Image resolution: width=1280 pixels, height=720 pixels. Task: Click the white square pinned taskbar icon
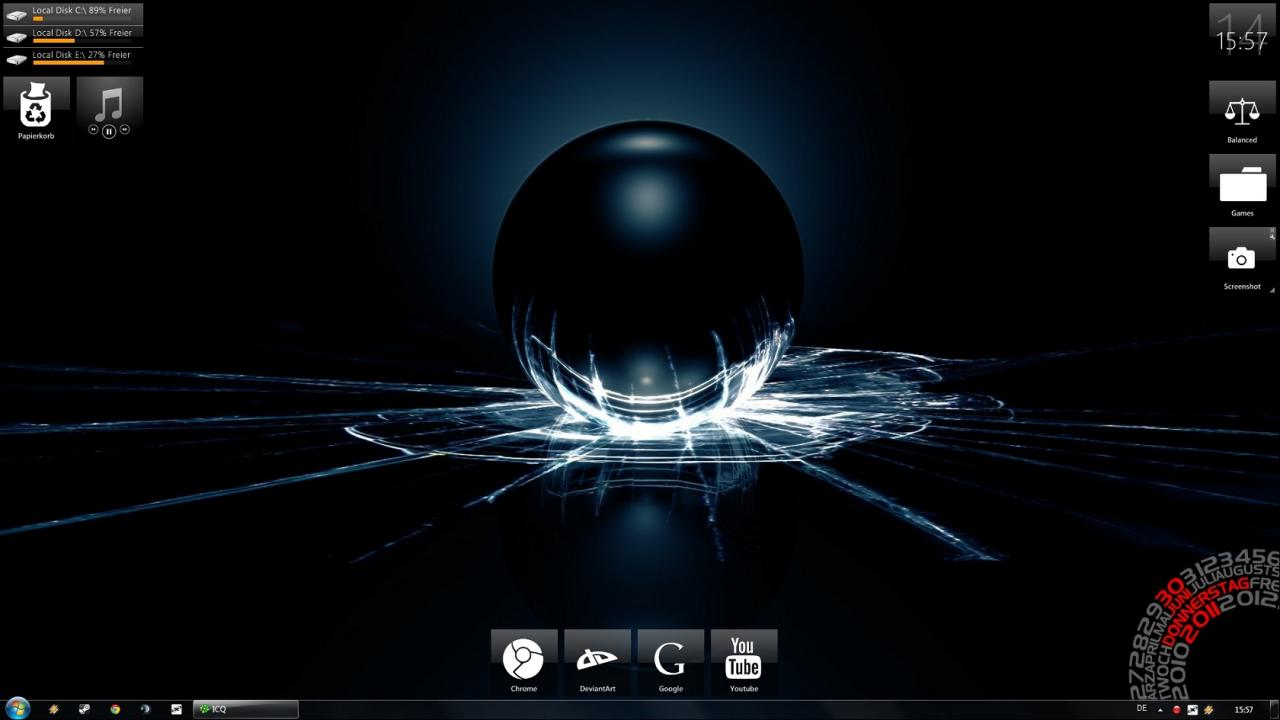[x=176, y=709]
